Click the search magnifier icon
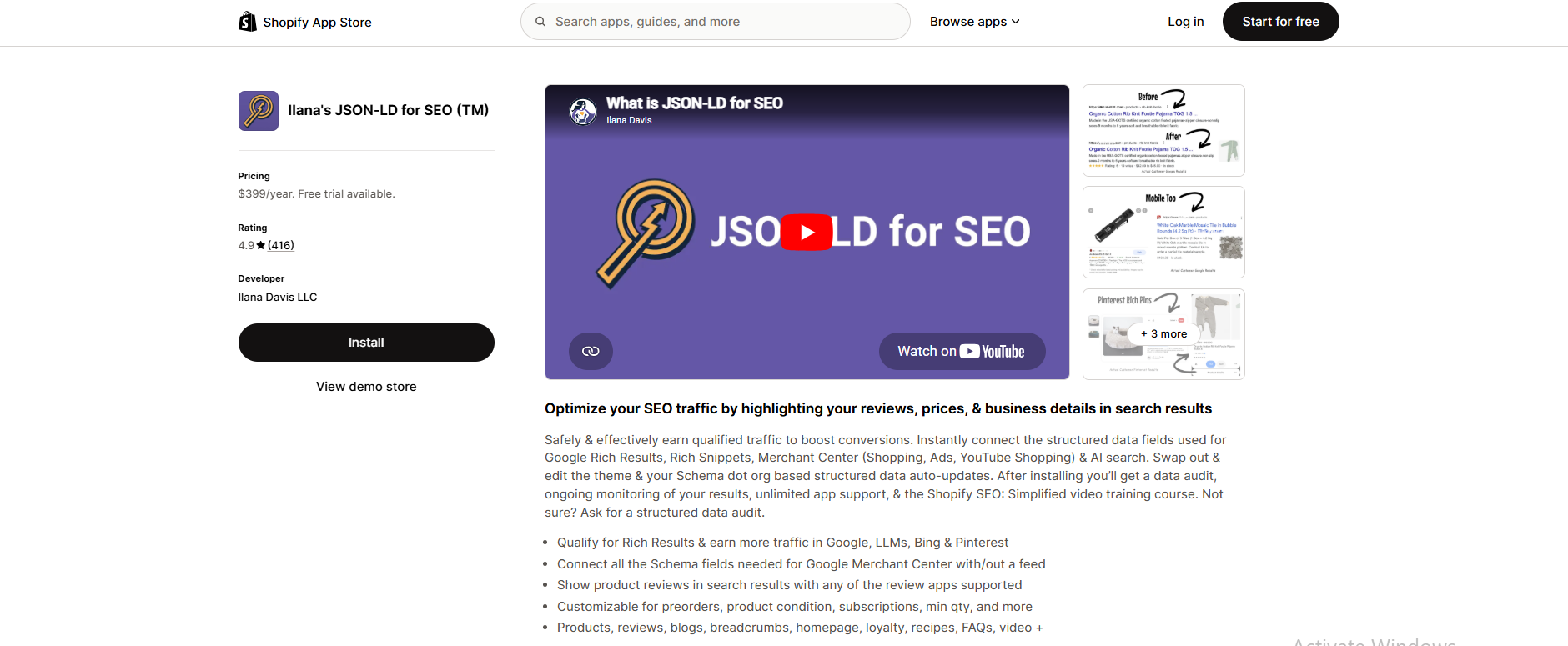Viewport: 1568px width, 646px height. (540, 22)
